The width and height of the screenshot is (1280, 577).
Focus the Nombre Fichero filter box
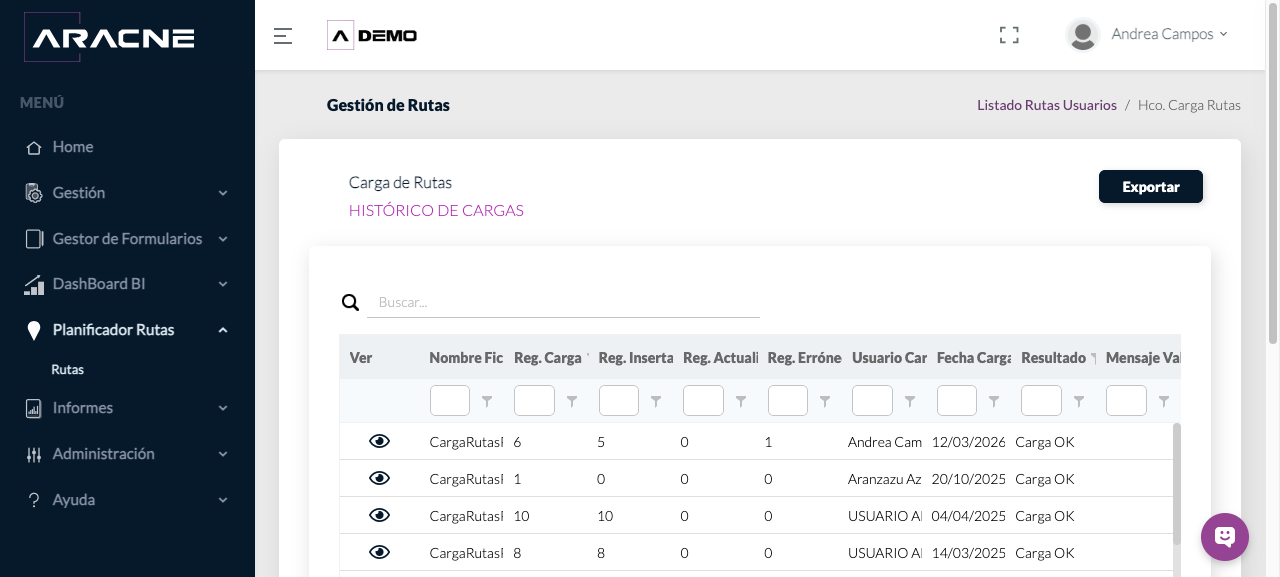tap(450, 401)
